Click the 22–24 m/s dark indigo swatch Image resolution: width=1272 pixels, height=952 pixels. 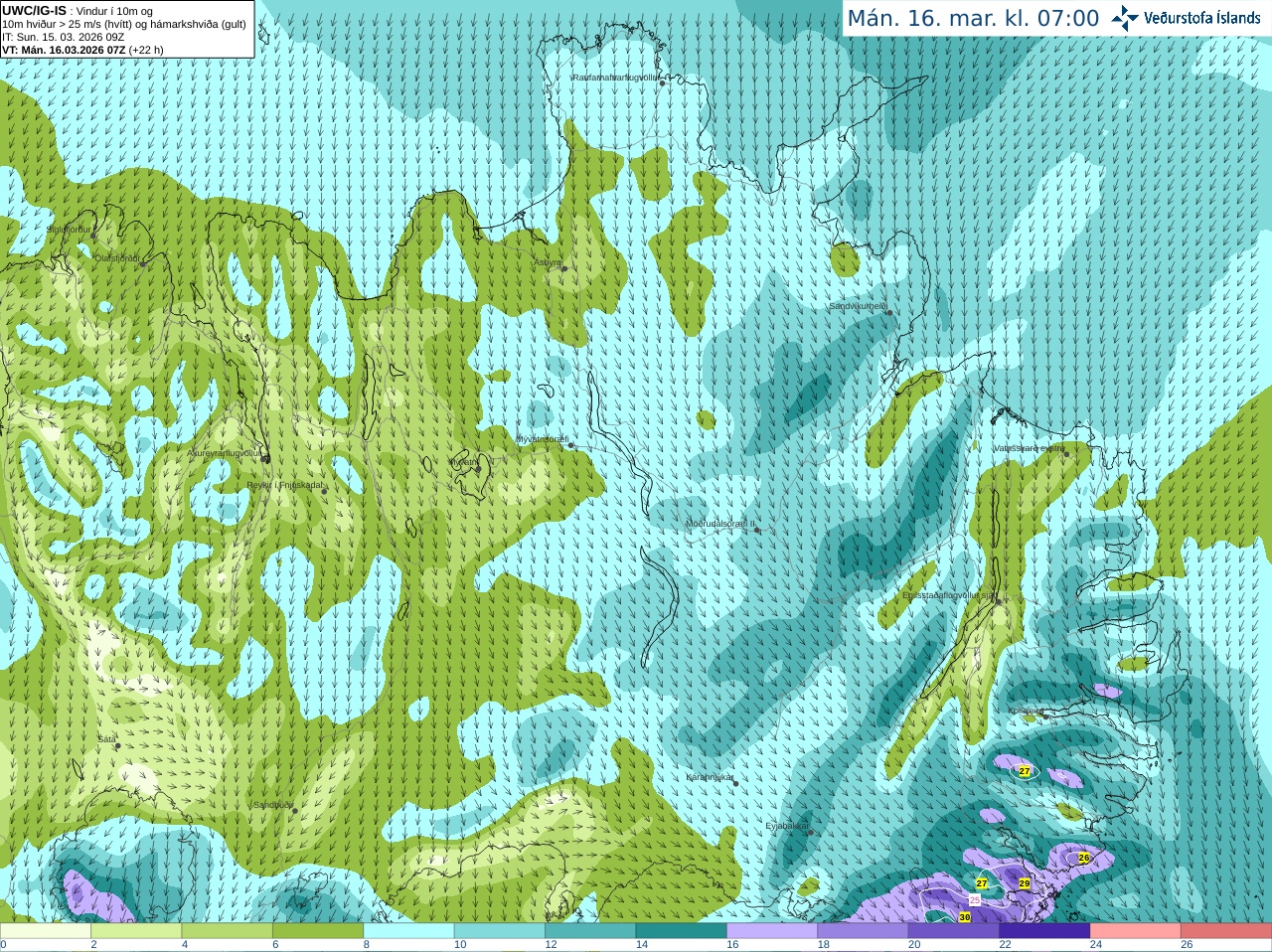[x=1044, y=931]
